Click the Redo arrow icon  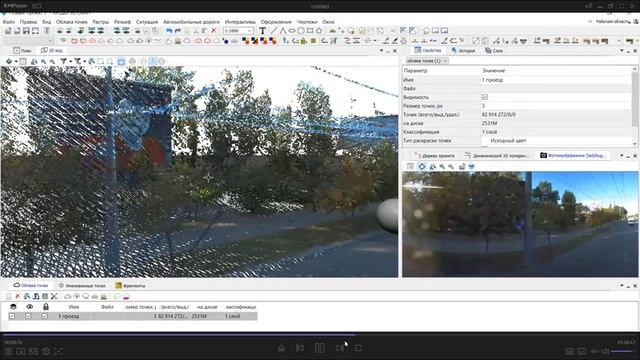[x=178, y=31]
